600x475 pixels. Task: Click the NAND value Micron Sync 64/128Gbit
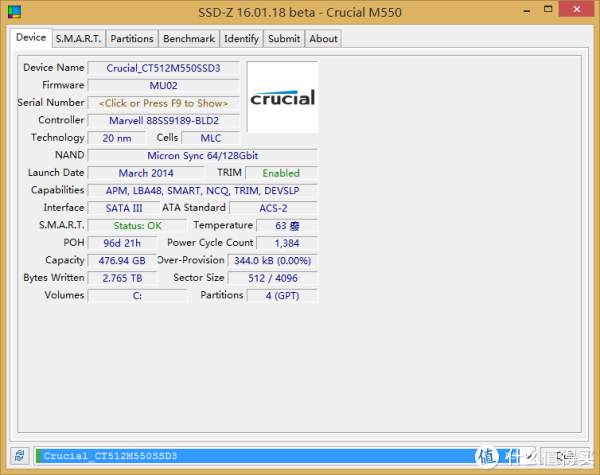pyautogui.click(x=203, y=155)
